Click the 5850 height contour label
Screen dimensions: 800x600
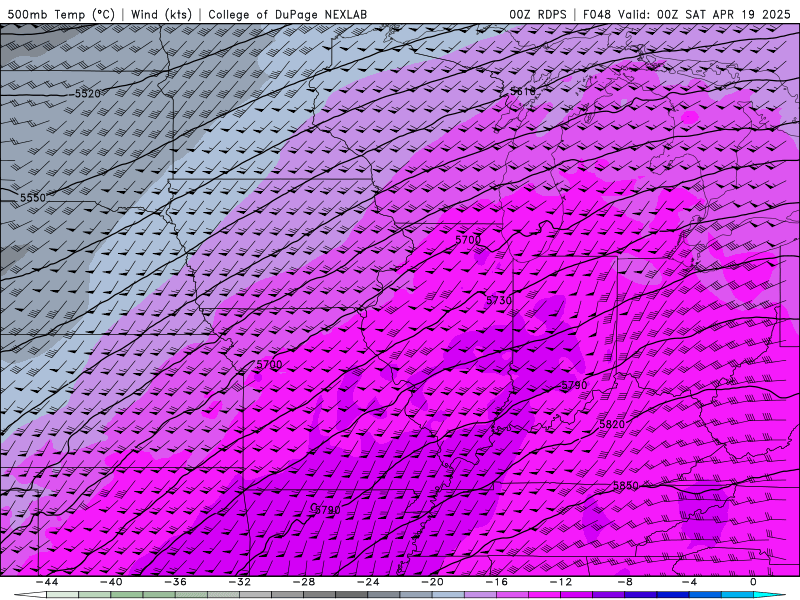click(626, 485)
